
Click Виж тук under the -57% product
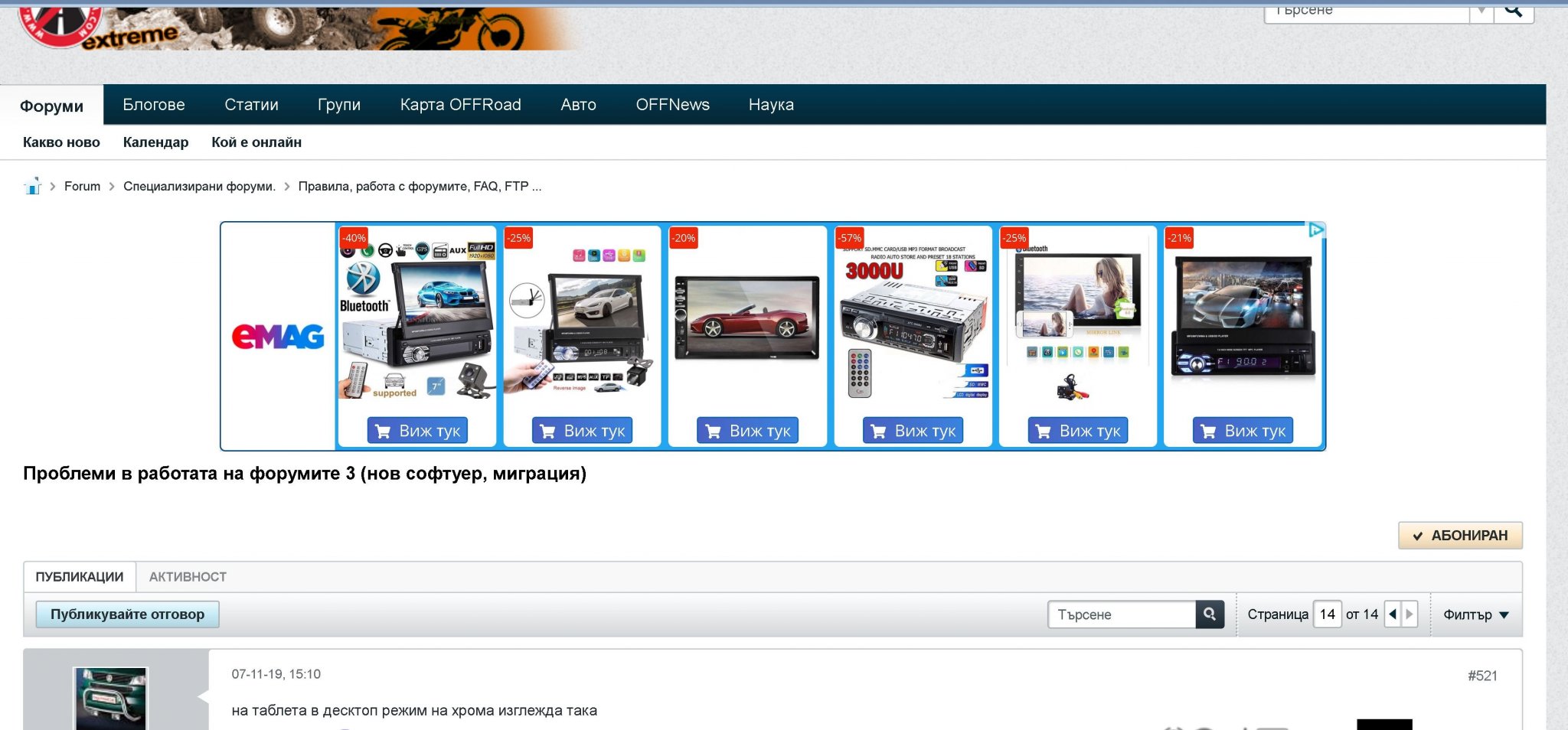pos(913,431)
